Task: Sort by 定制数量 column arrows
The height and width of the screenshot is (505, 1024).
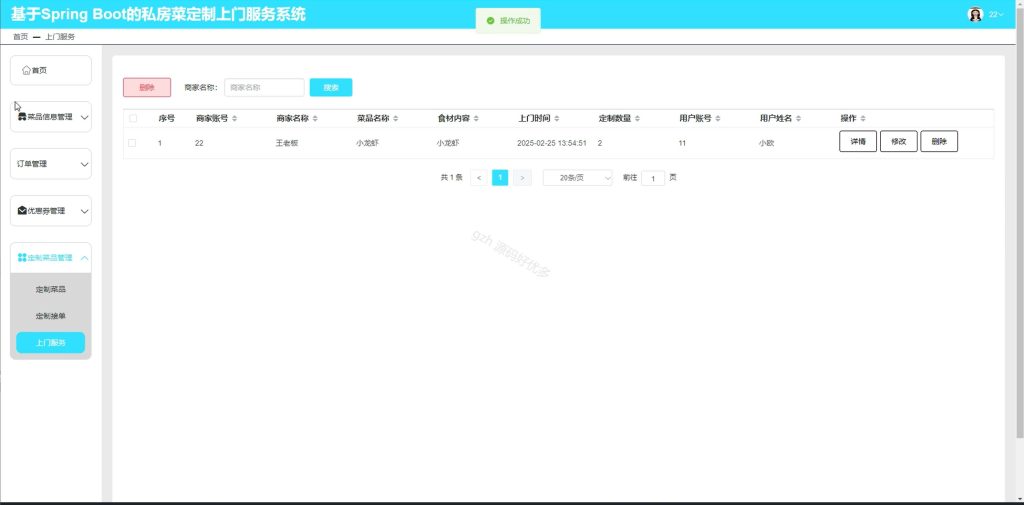Action: coord(637,118)
